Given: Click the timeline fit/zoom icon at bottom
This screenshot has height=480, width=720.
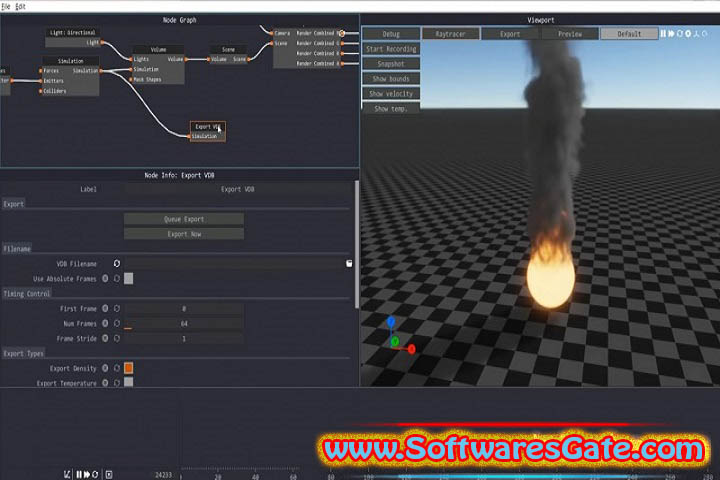Looking at the screenshot, I should [x=68, y=474].
